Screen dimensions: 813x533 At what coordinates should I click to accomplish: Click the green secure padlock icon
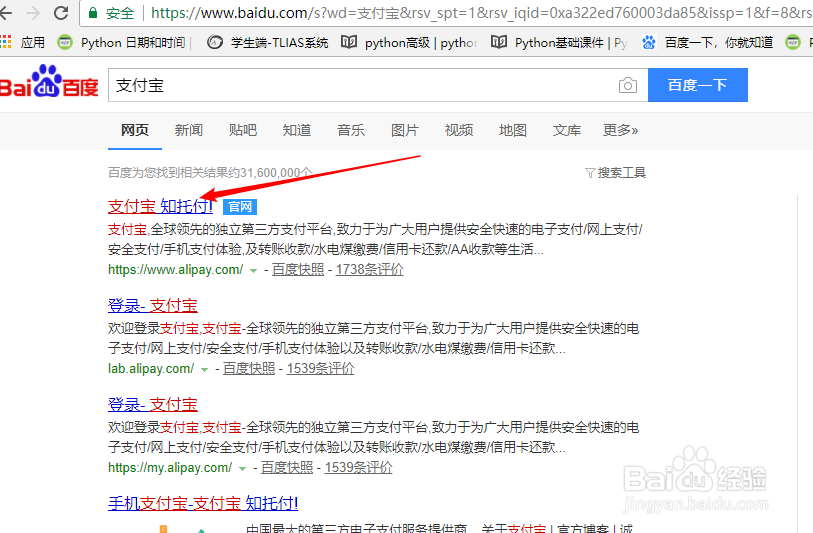(93, 13)
